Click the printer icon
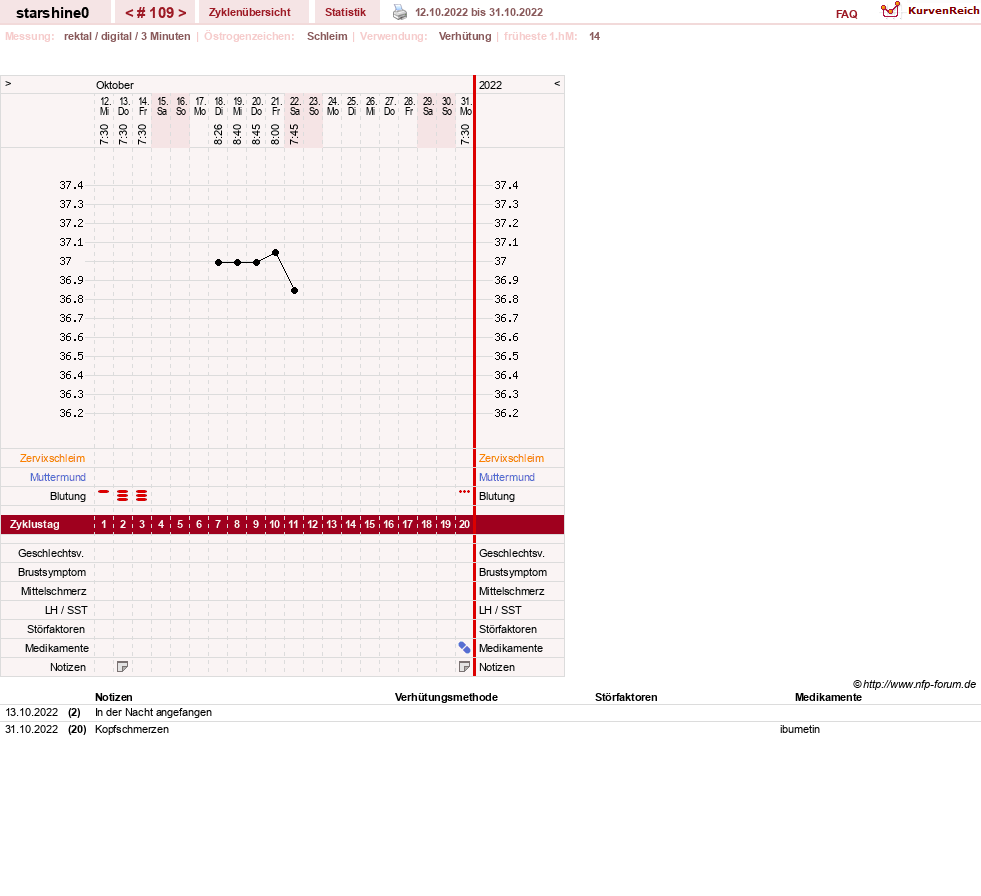Viewport: 981px width, 896px height. (400, 13)
